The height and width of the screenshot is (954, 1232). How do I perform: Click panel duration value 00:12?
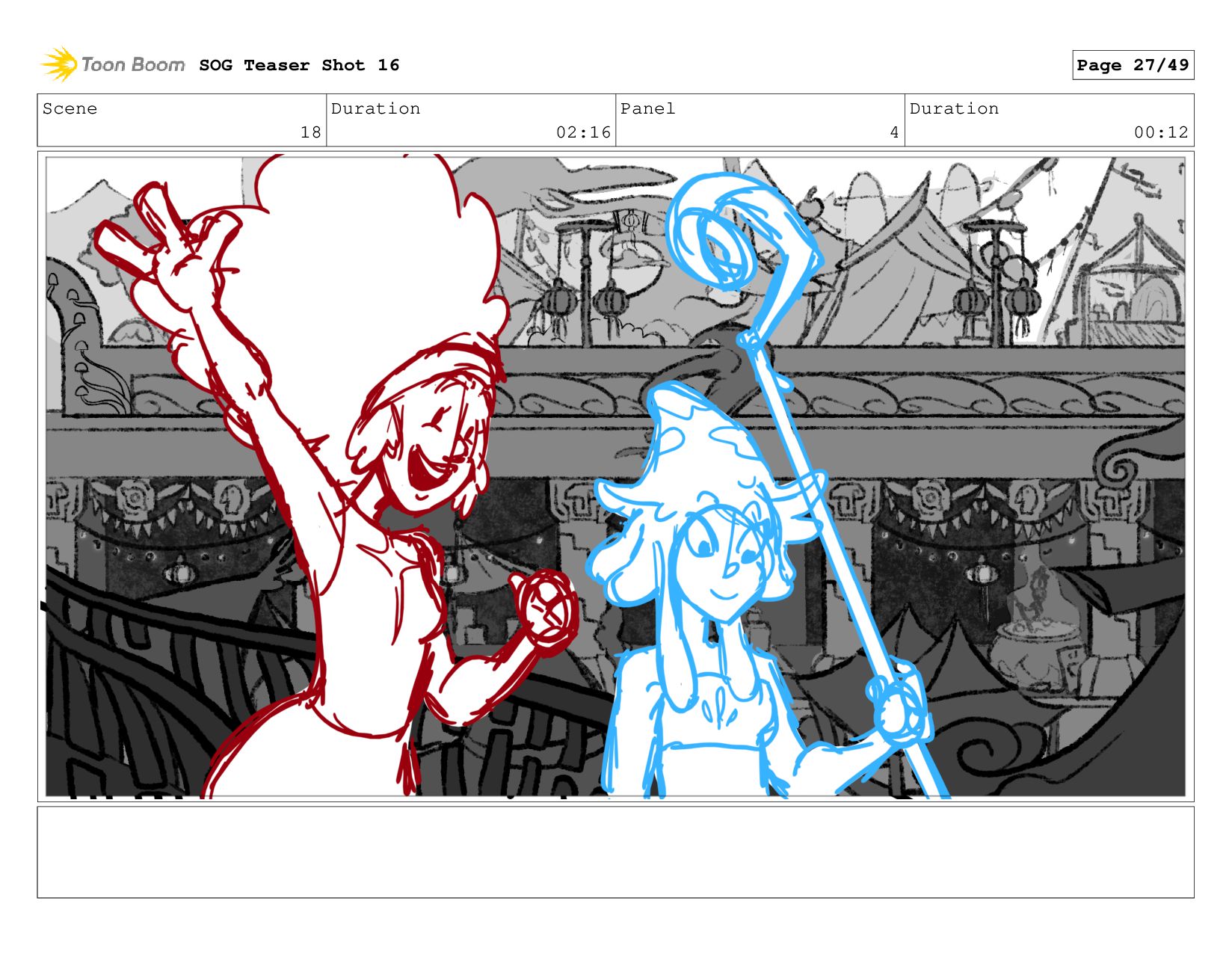coord(1161,132)
